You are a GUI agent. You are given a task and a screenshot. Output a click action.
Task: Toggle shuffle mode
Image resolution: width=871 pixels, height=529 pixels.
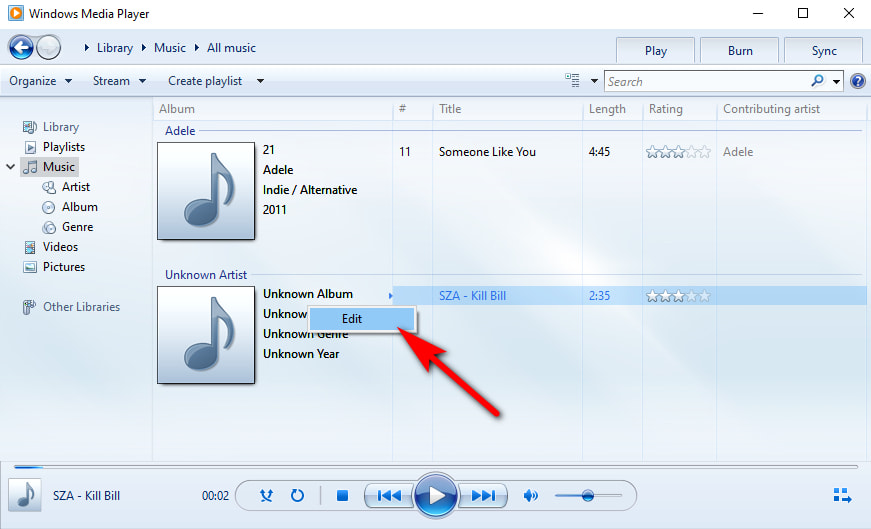click(267, 495)
